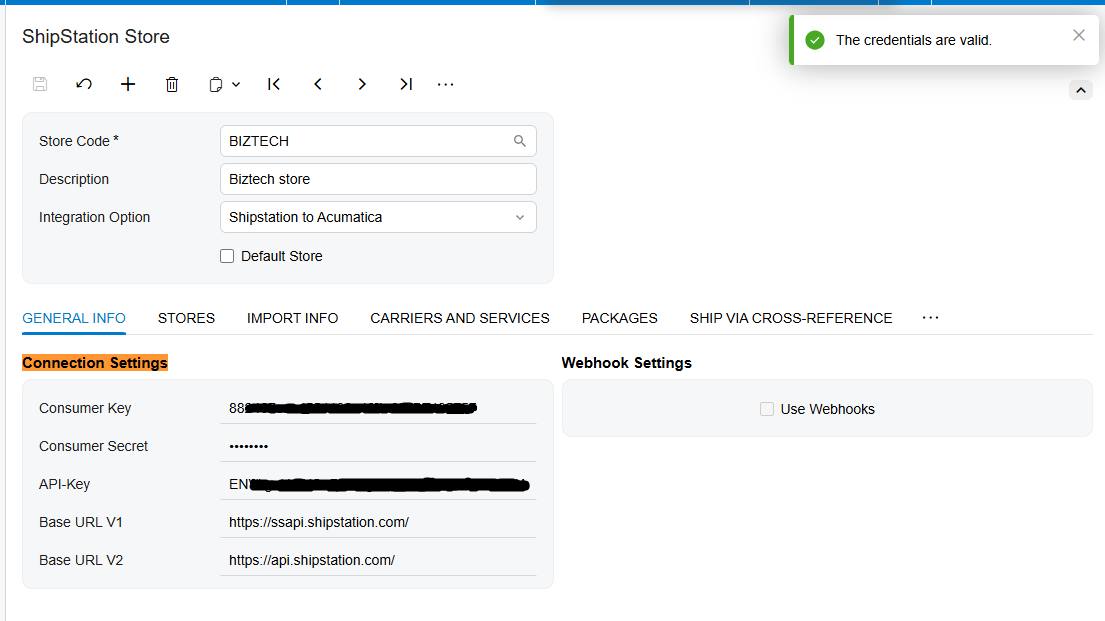Open the toolbar more actions ellipsis
Screen dimensions: 1105x621
[445, 85]
